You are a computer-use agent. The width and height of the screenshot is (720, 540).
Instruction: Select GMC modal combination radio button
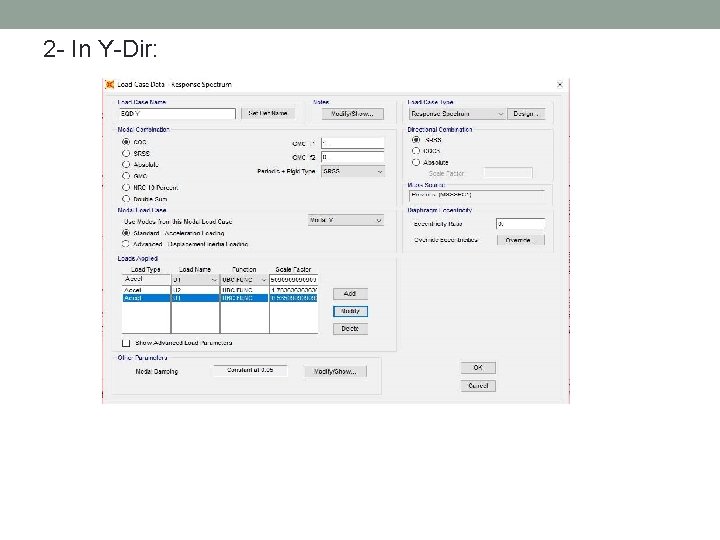coord(126,176)
